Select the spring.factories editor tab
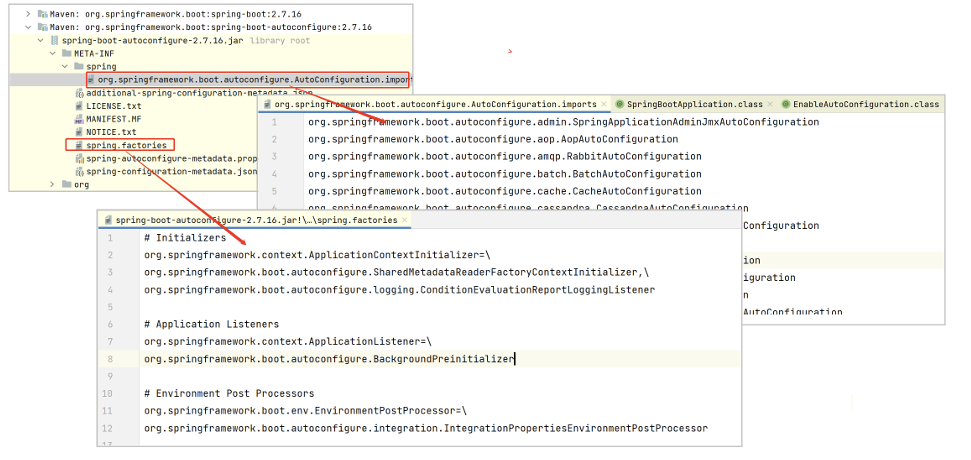This screenshot has height=460, width=971. [256, 220]
